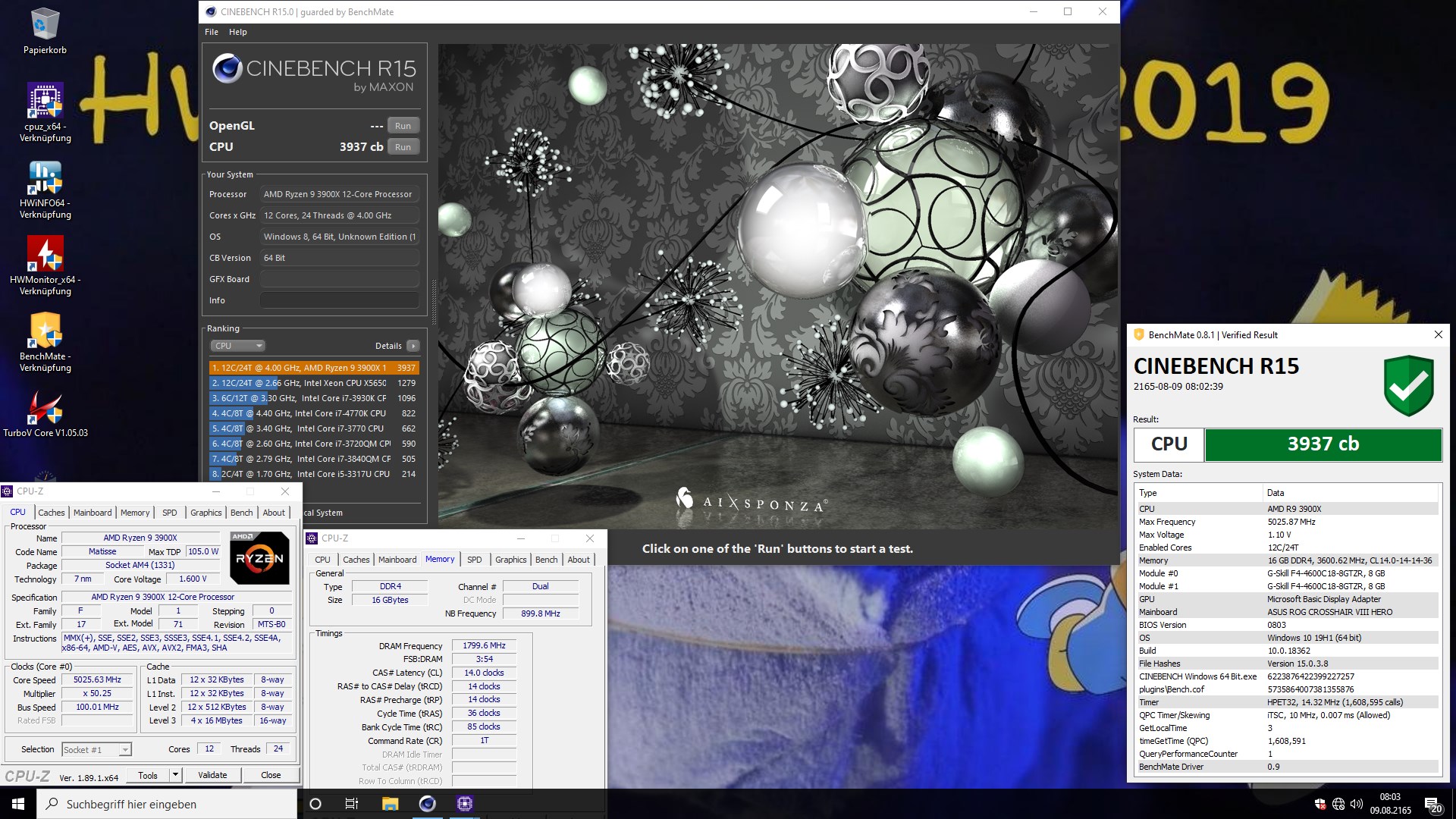This screenshot has height=819, width=1456.
Task: Open the Papierkorb recycle bin icon
Action: (45, 32)
